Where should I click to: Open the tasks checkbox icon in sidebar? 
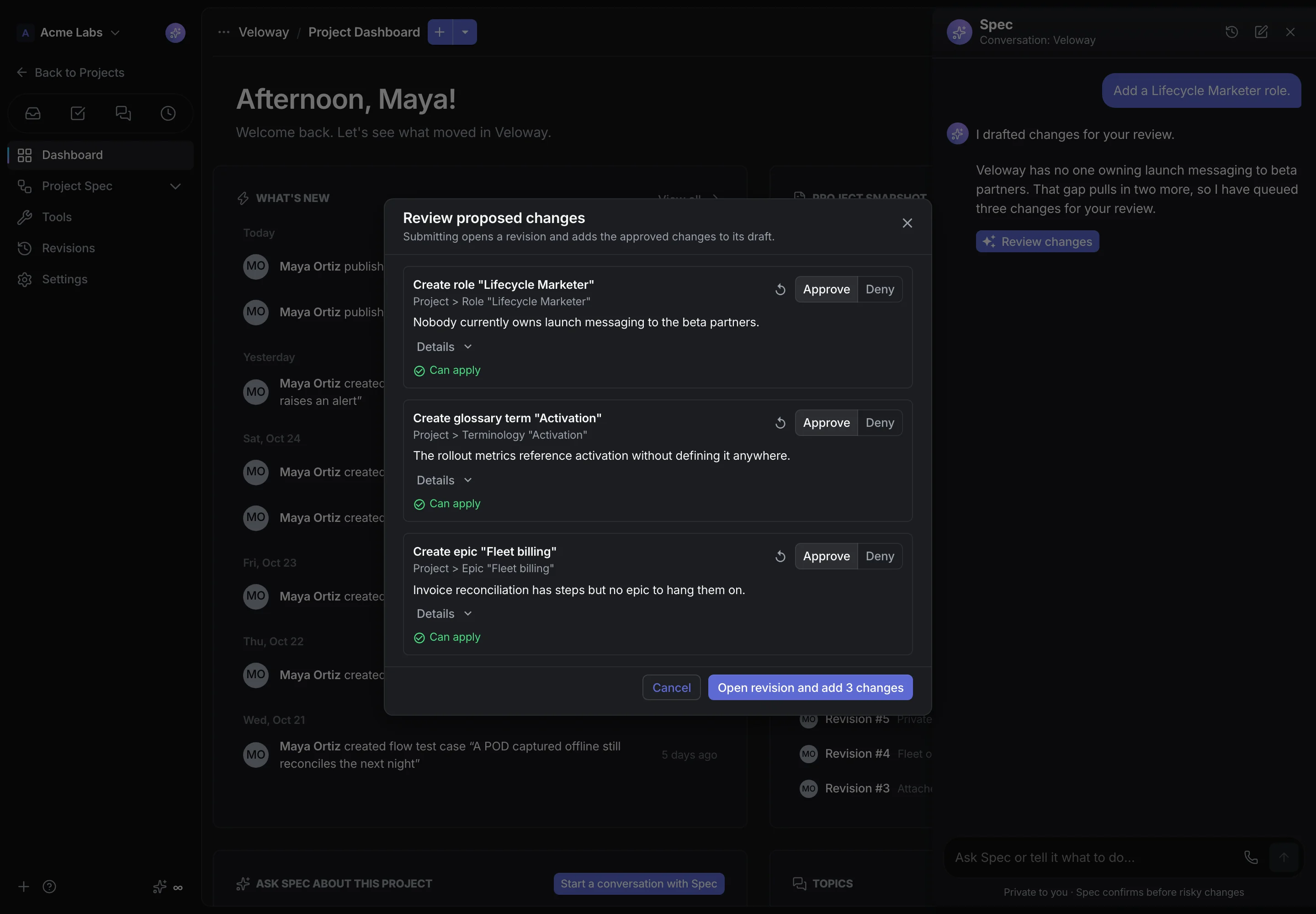coord(78,113)
